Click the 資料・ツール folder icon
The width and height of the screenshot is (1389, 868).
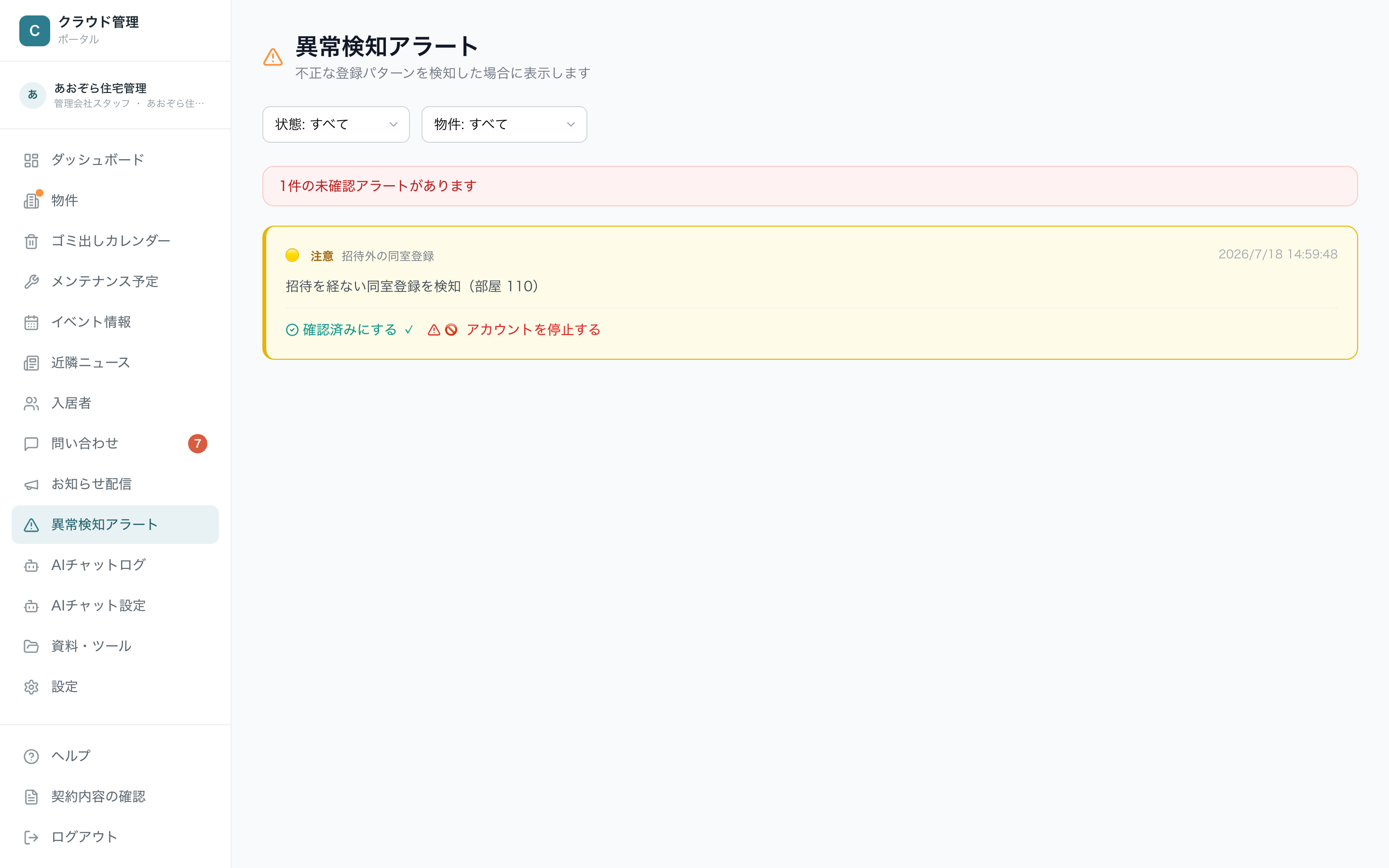[x=31, y=646]
